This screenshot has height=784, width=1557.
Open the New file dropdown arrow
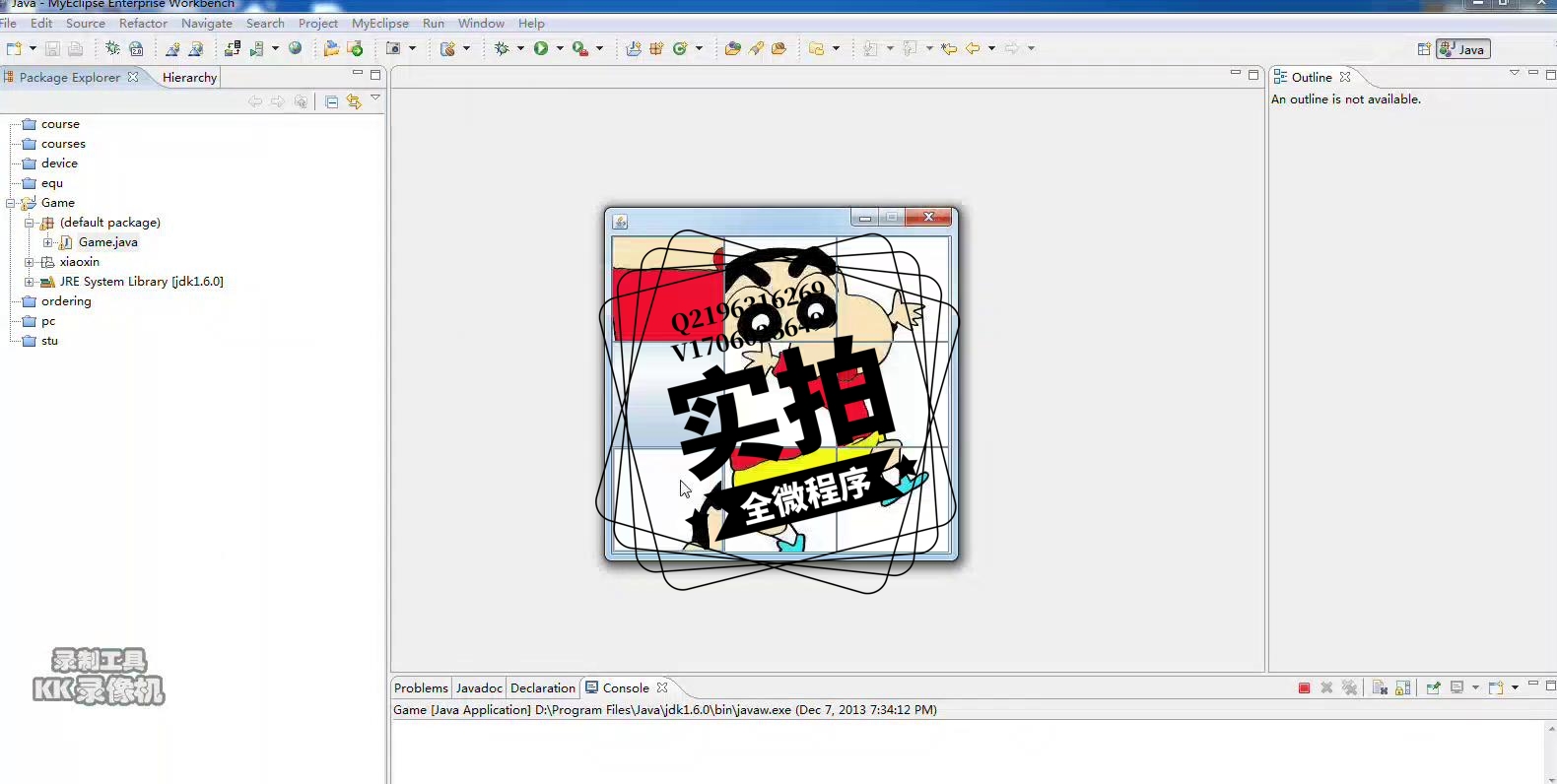[33, 48]
